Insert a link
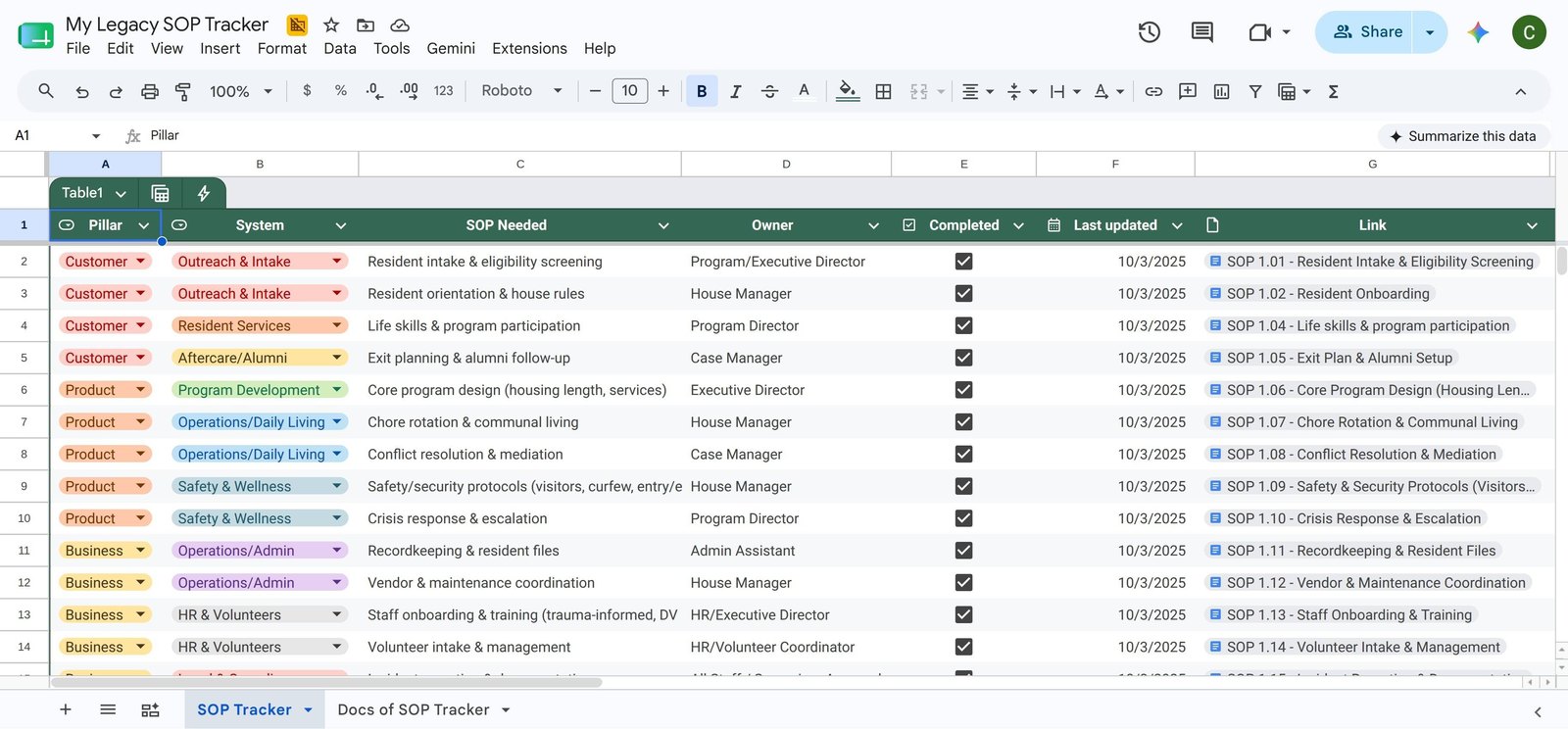 tap(1153, 91)
